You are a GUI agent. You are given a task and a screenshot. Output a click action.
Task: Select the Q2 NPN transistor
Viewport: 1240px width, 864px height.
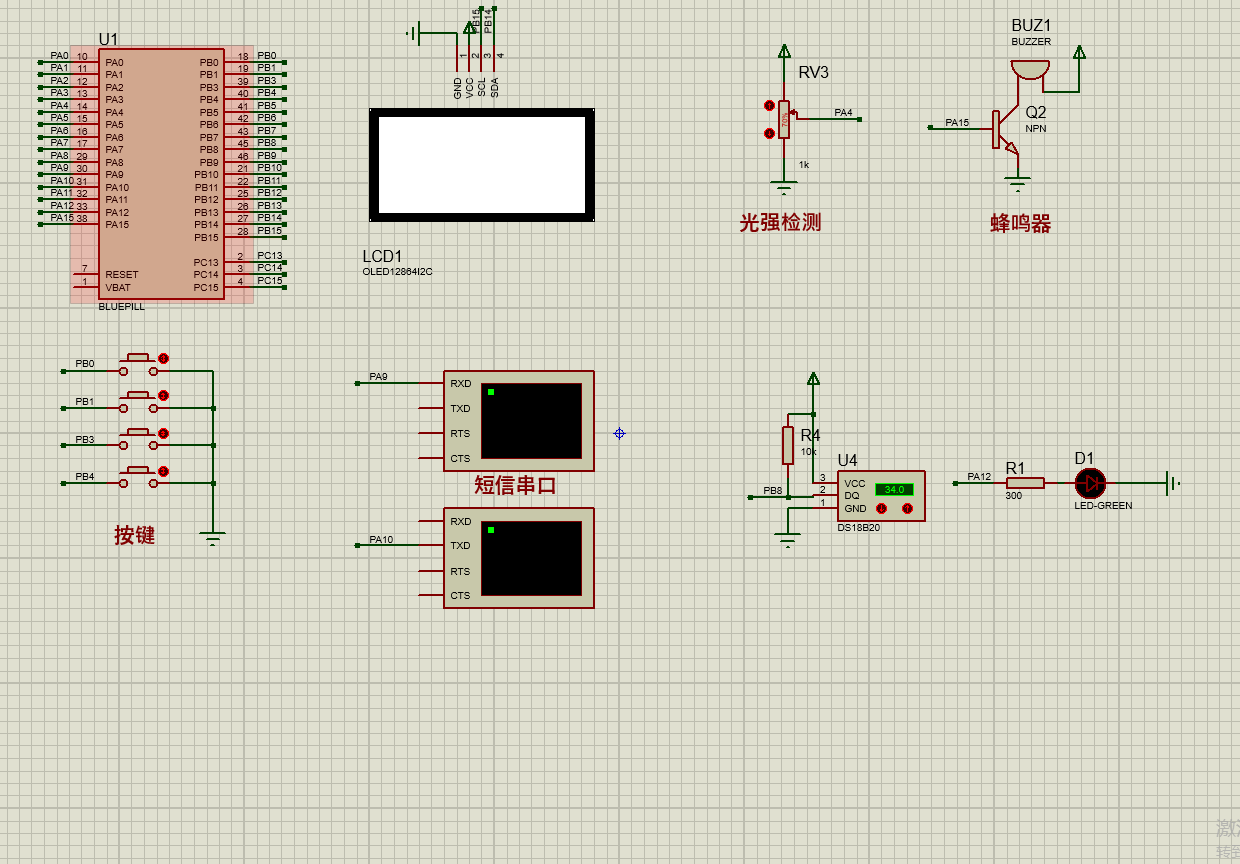1004,131
